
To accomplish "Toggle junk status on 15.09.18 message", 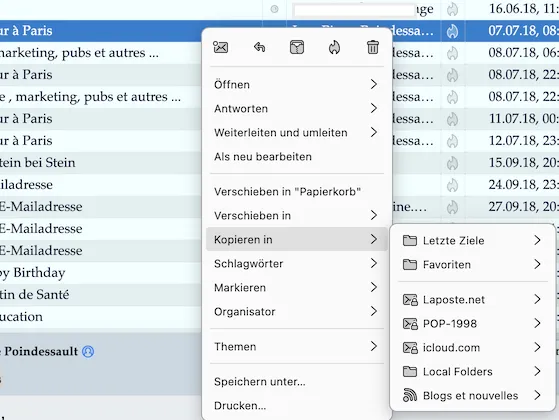I will click(452, 163).
